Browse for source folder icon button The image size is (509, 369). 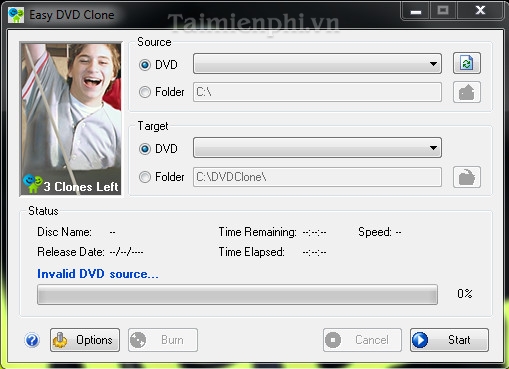point(467,92)
